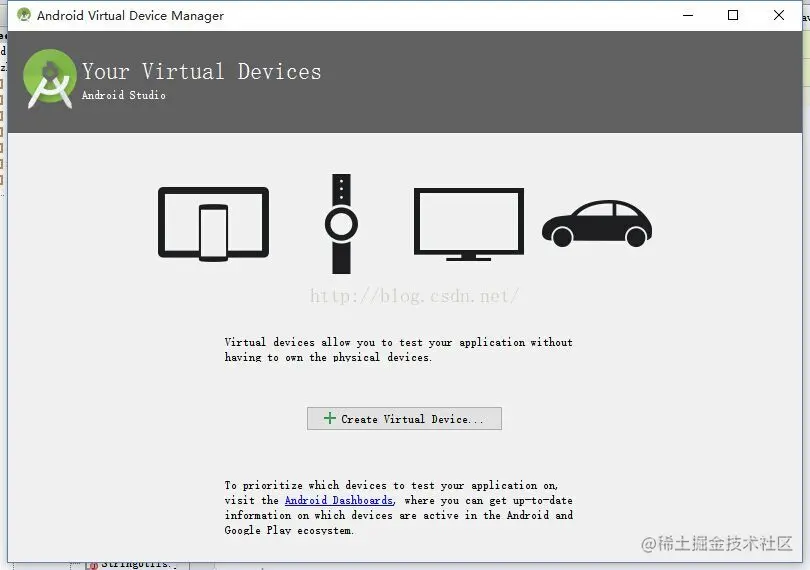Click the 'Android Studio' subtitle text

pyautogui.click(x=123, y=95)
